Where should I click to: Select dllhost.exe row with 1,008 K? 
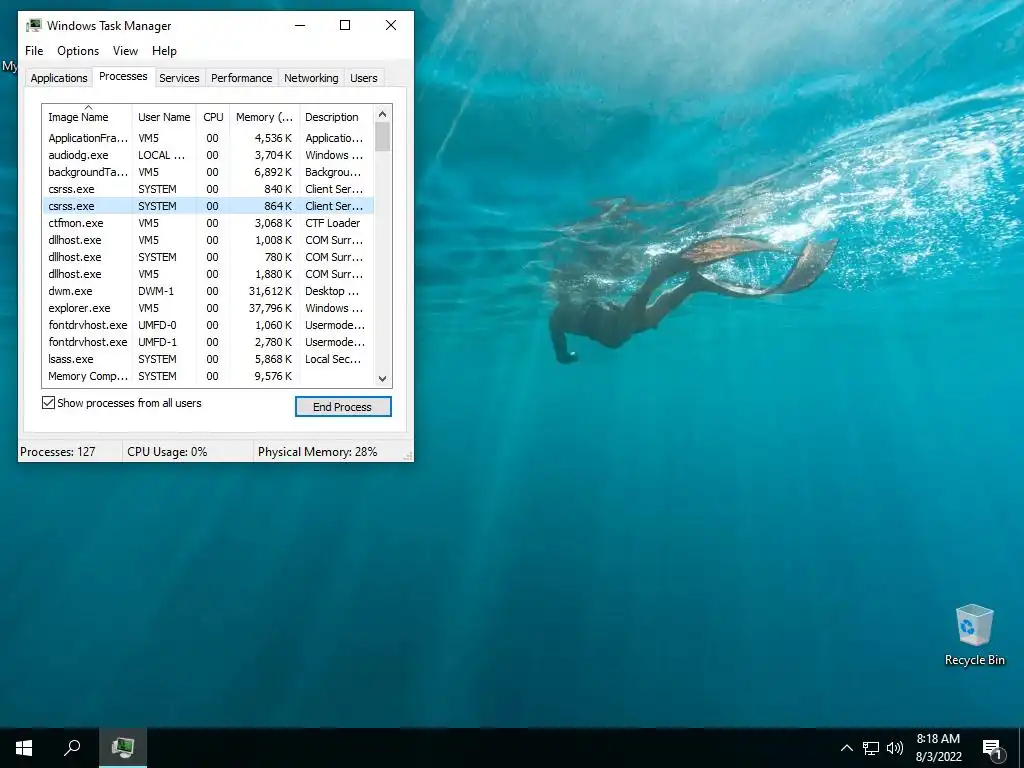208,240
